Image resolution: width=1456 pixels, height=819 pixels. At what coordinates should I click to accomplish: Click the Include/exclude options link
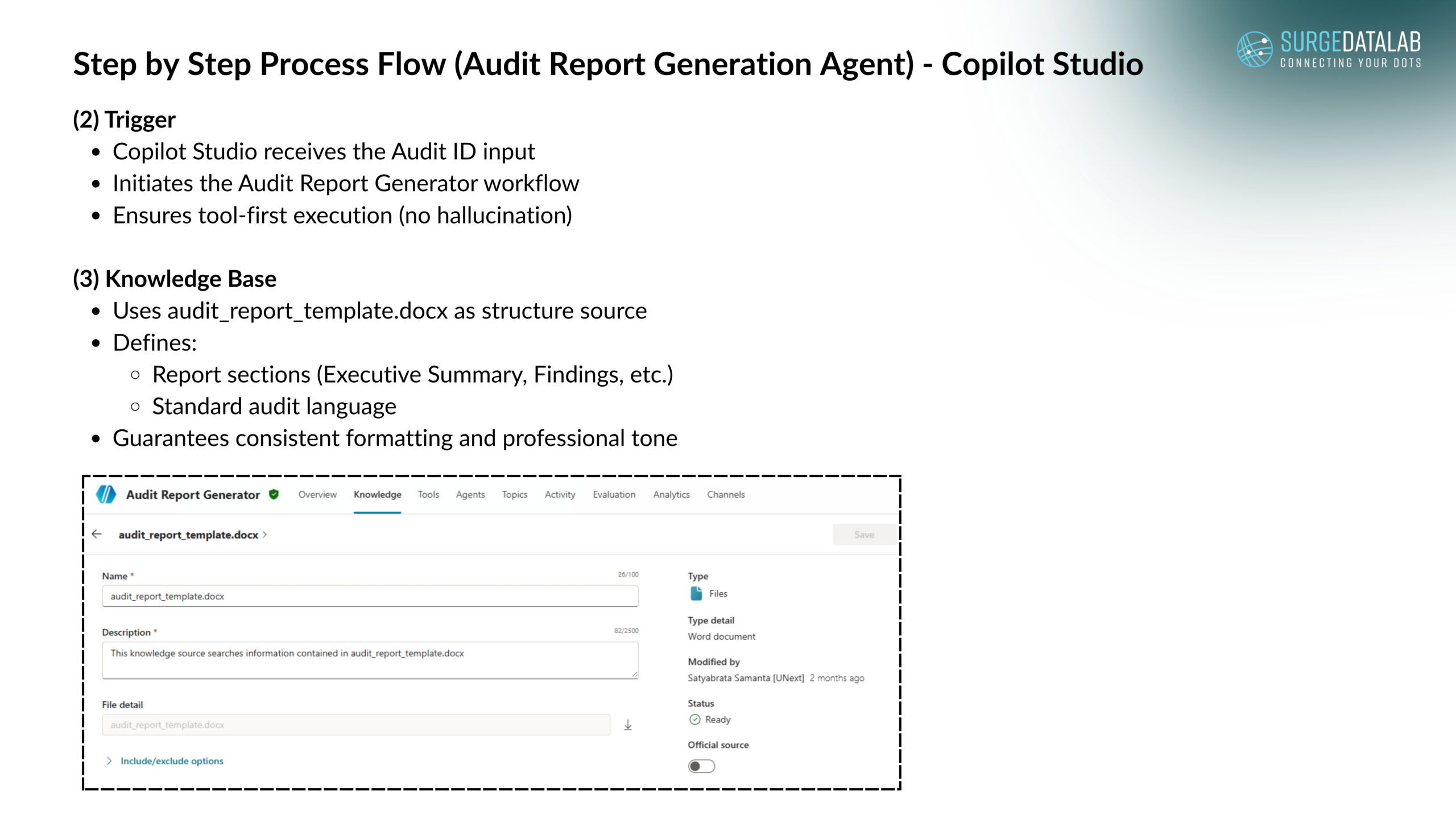point(172,761)
